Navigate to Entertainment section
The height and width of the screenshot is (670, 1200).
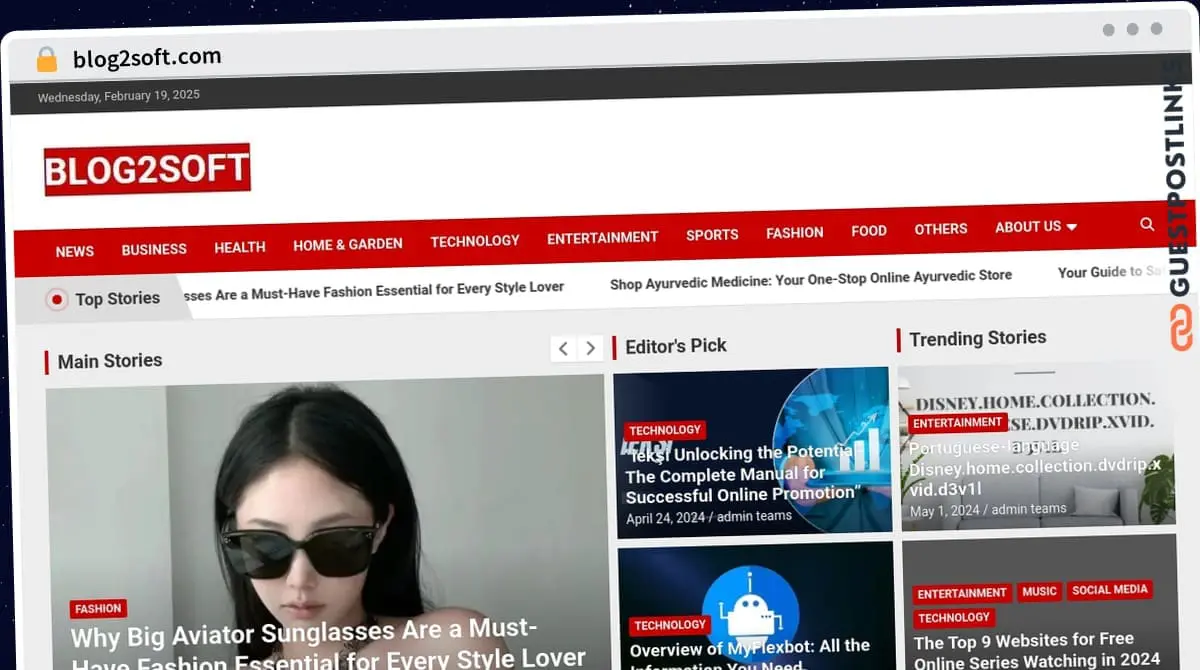pyautogui.click(x=602, y=238)
